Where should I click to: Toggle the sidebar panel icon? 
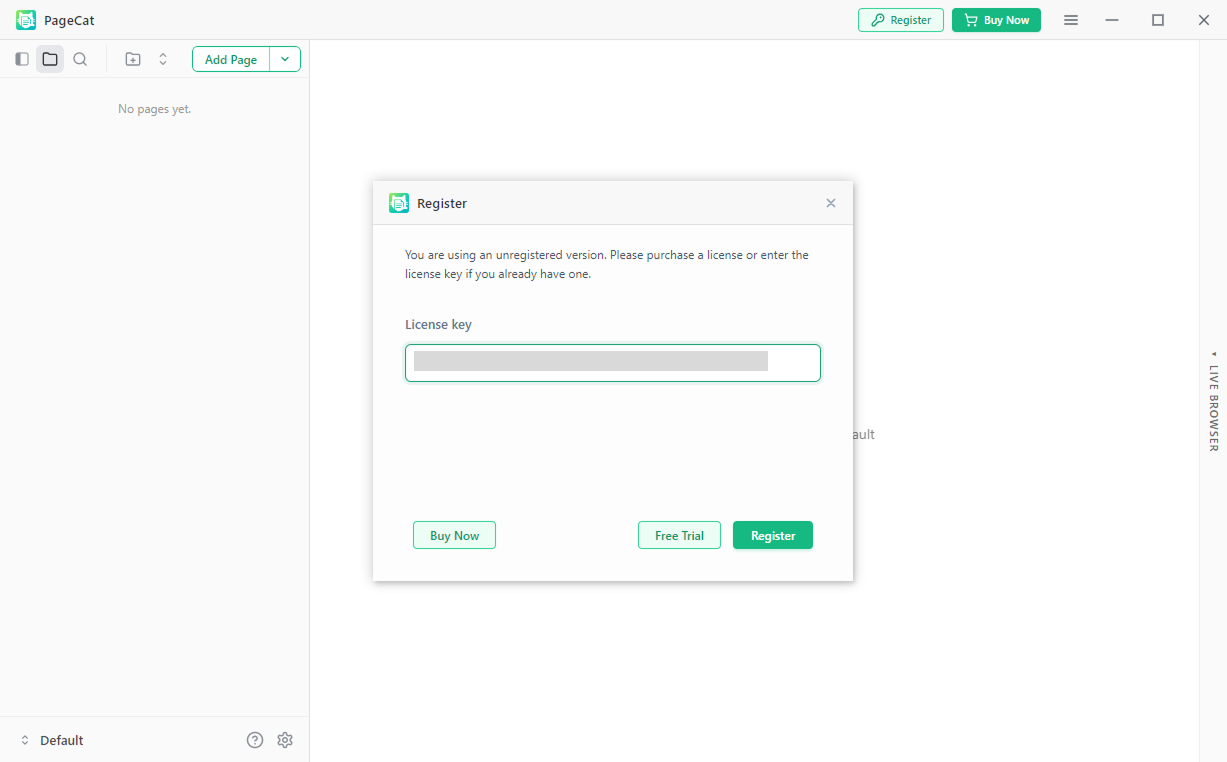(x=22, y=59)
